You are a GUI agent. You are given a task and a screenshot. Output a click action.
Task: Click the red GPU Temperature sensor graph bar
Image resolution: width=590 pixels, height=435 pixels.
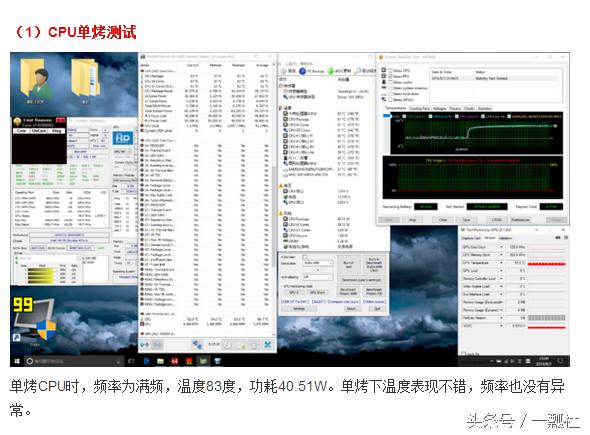(546, 263)
